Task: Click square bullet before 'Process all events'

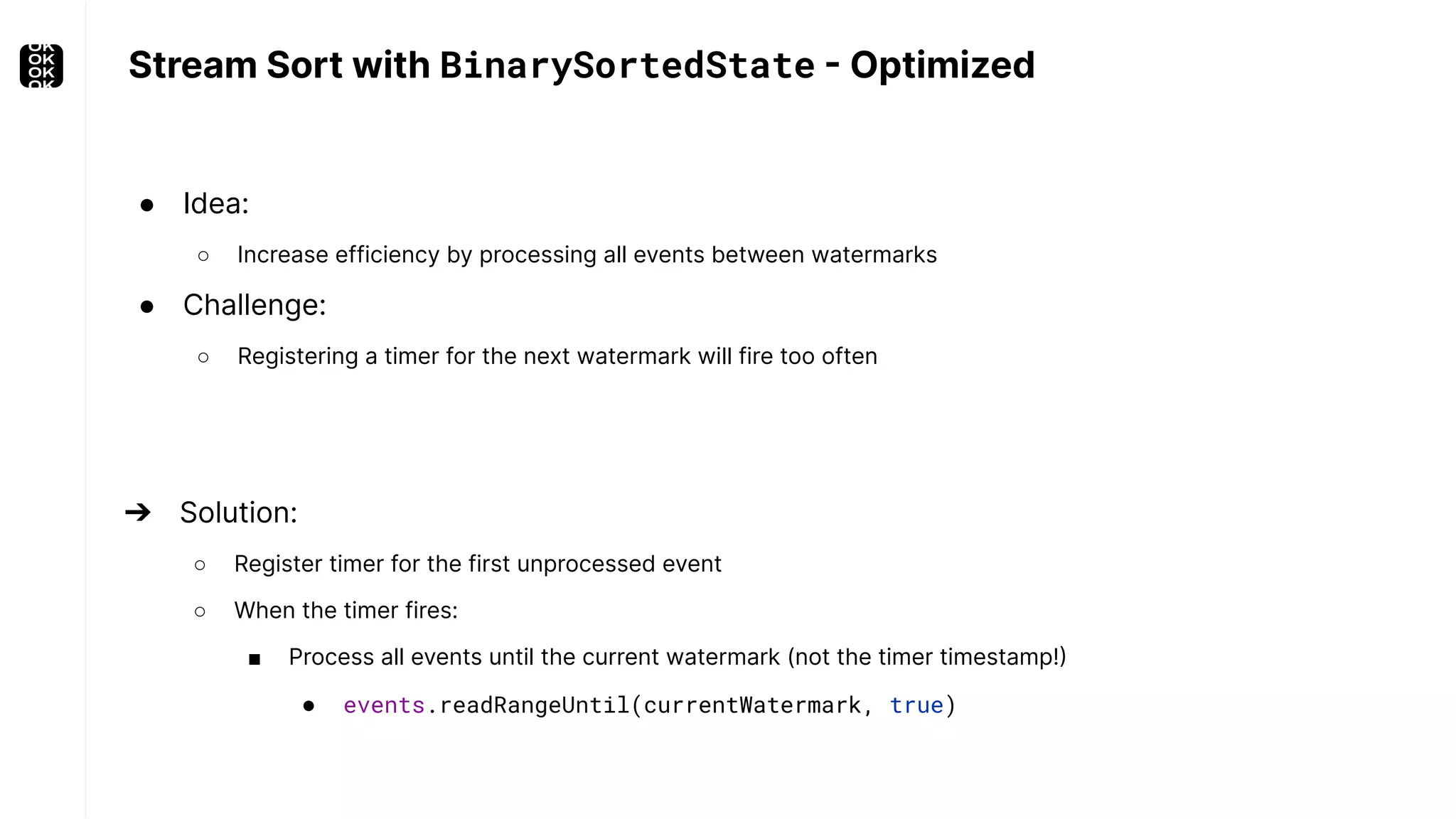Action: (x=255, y=660)
